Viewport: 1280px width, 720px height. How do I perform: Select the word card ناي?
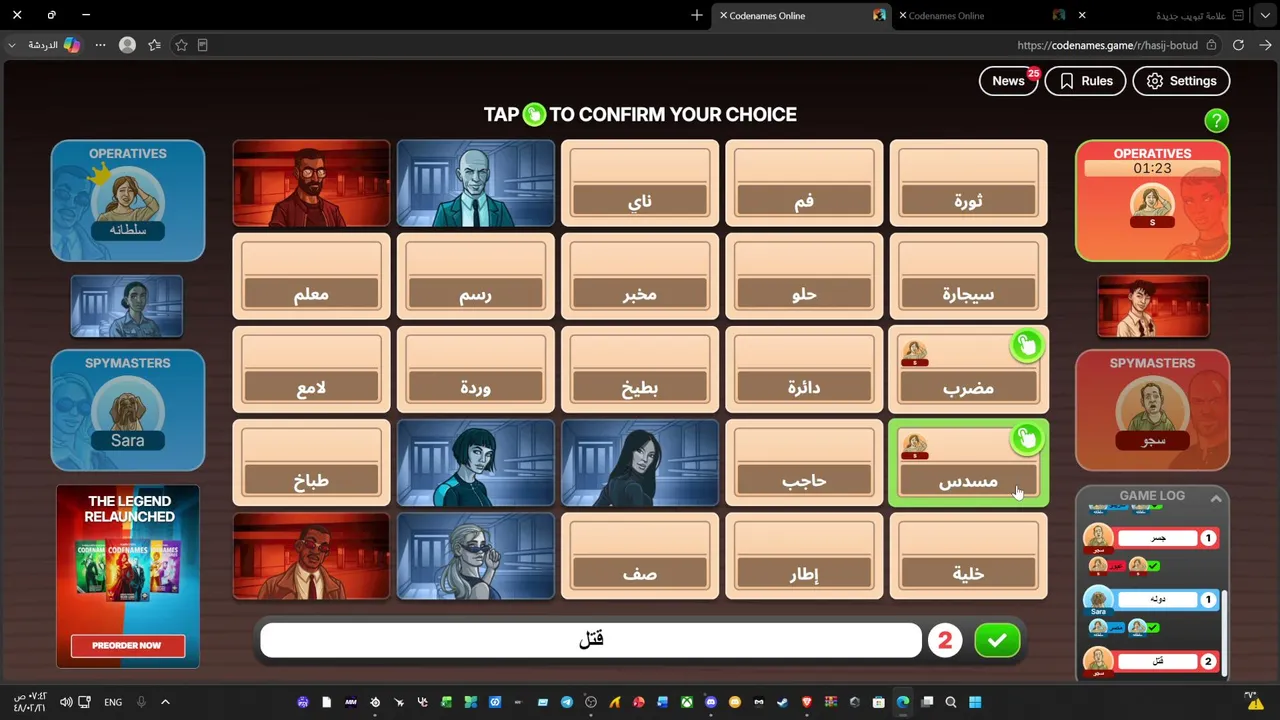[x=640, y=183]
